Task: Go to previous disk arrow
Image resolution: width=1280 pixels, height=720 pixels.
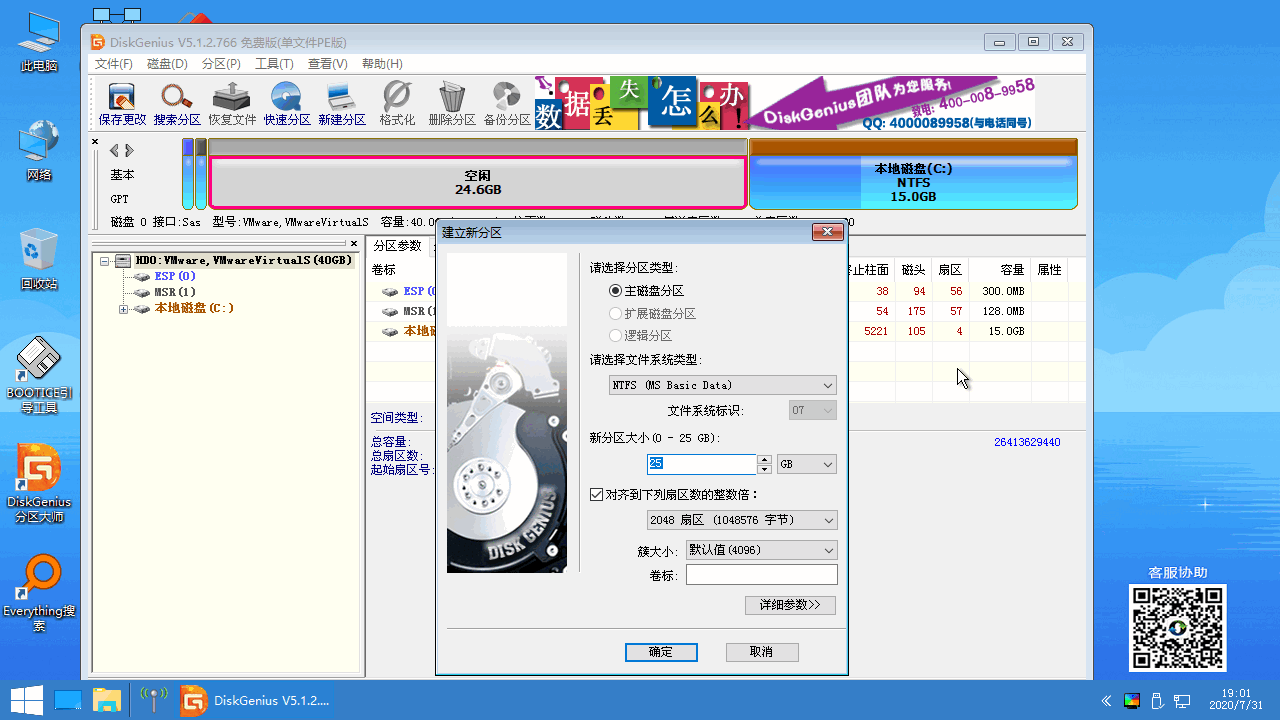Action: coord(114,151)
